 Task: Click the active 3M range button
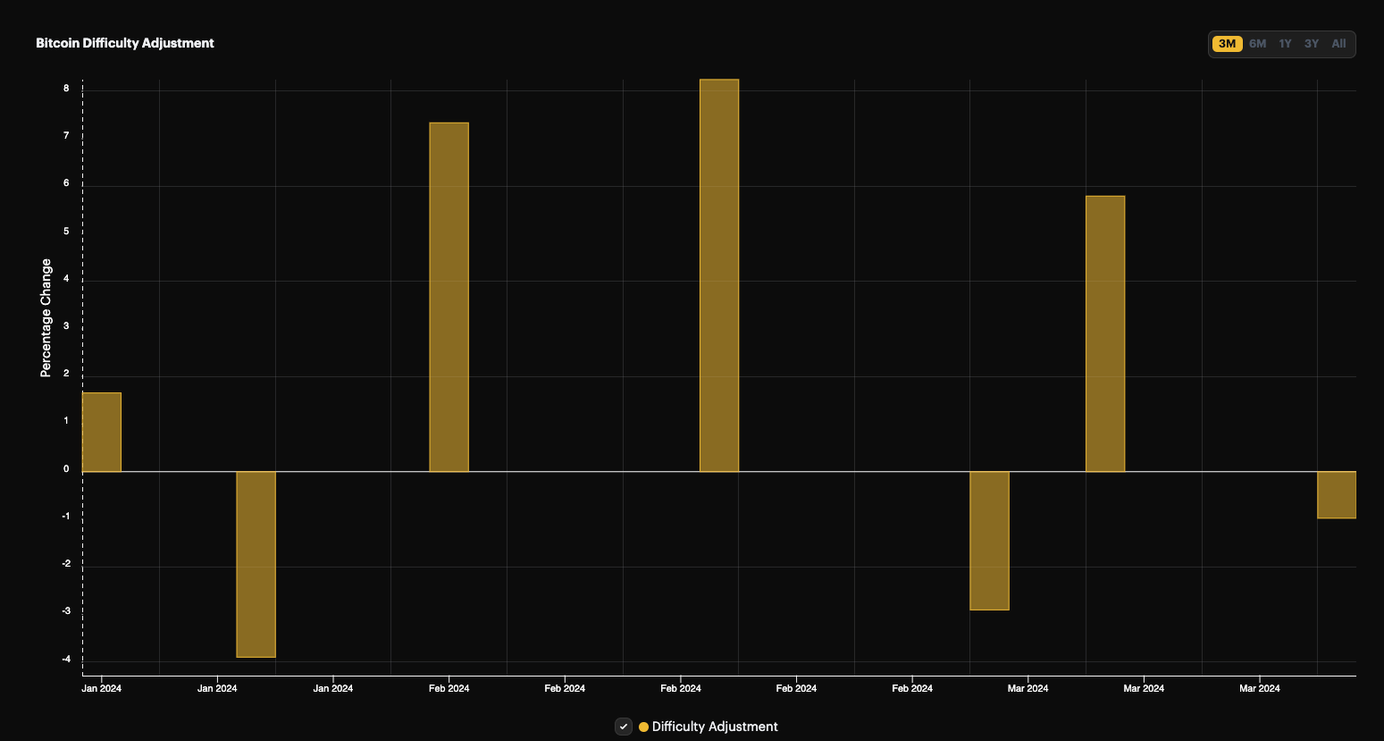(1228, 43)
